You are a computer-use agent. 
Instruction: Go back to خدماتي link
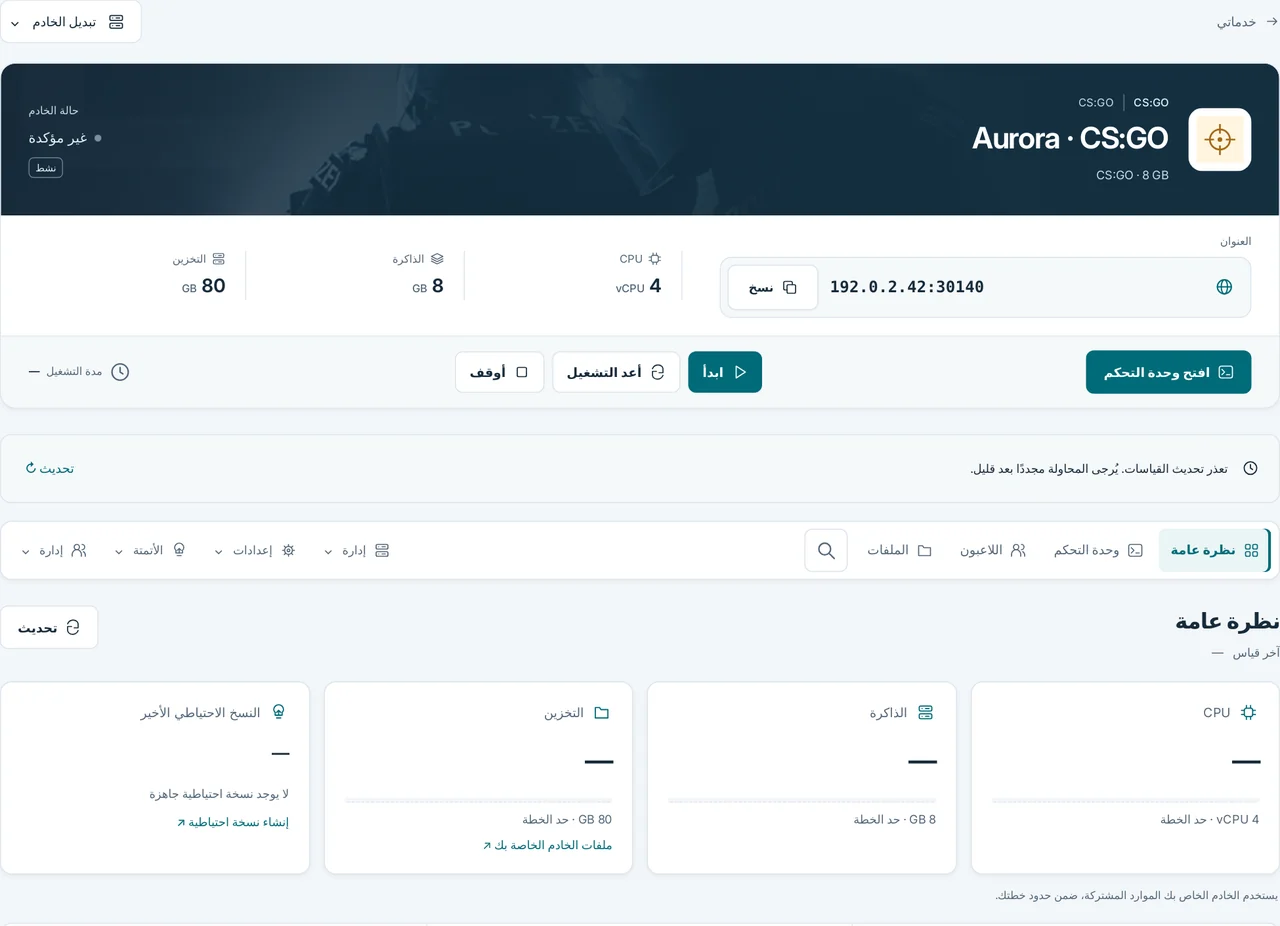1247,22
